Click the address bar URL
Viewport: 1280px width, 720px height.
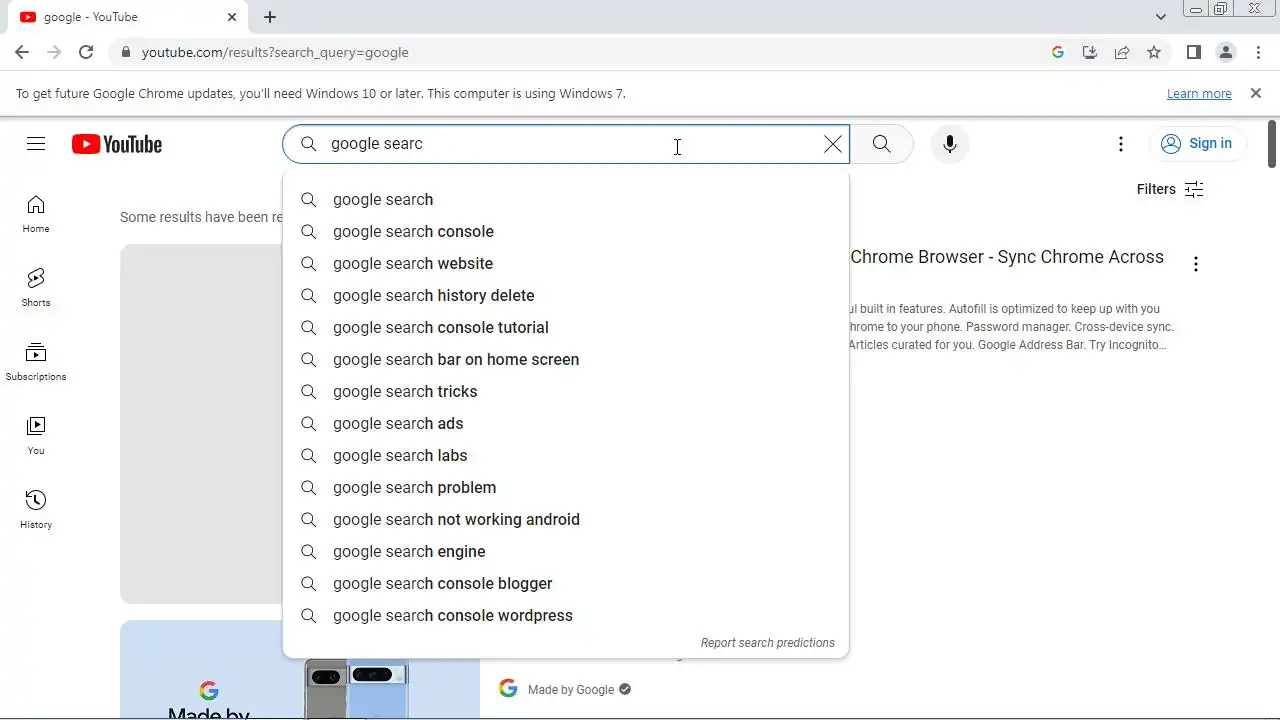[275, 52]
